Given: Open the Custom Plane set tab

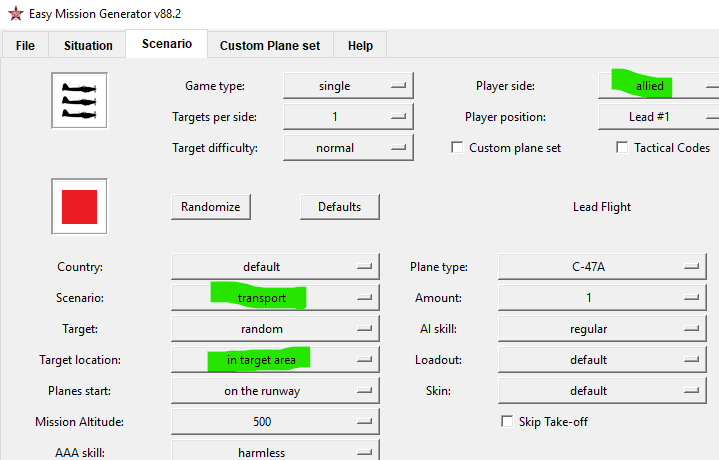Looking at the screenshot, I should pyautogui.click(x=270, y=46).
